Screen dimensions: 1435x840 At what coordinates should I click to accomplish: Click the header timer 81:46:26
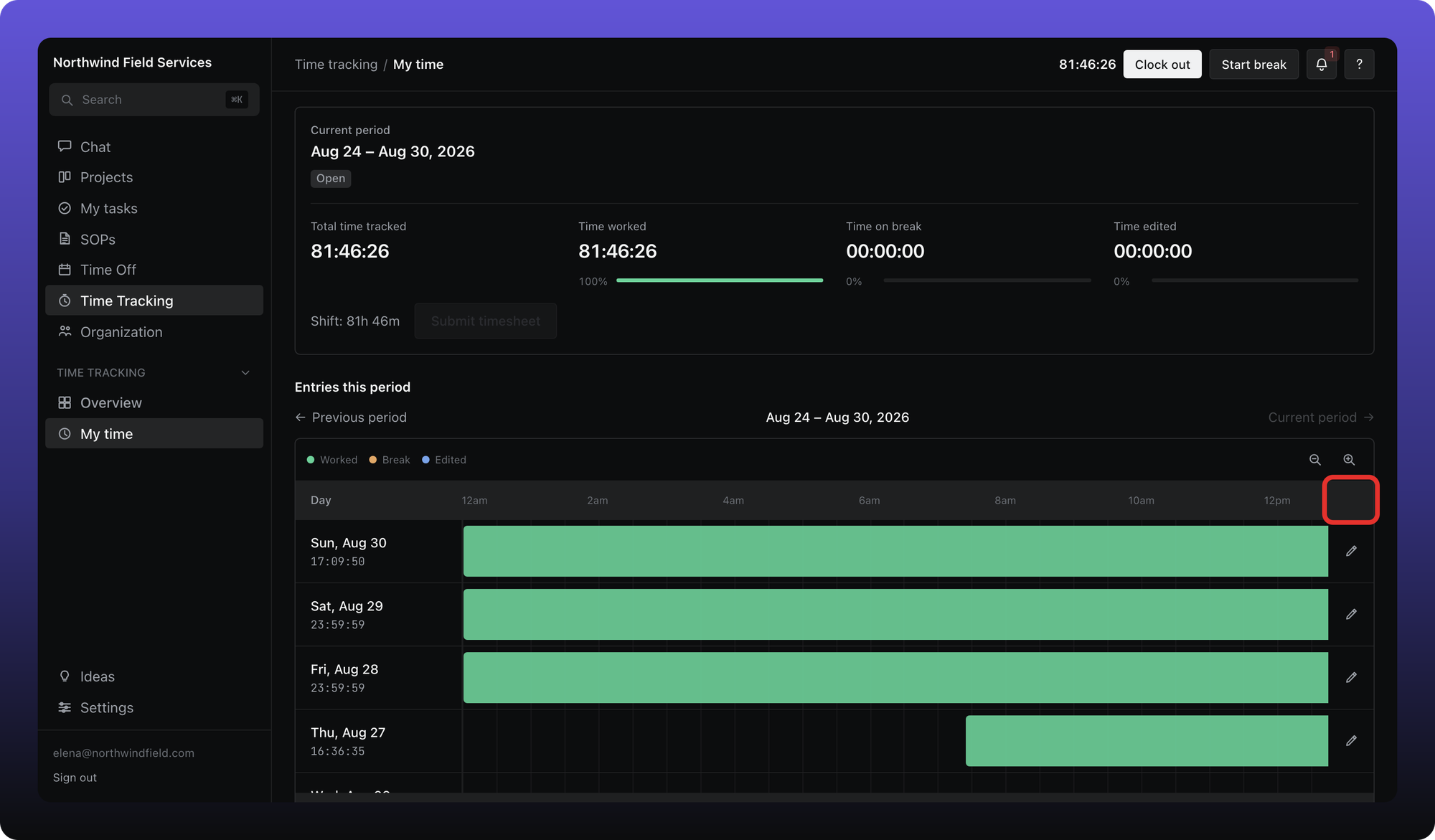[x=1087, y=65]
